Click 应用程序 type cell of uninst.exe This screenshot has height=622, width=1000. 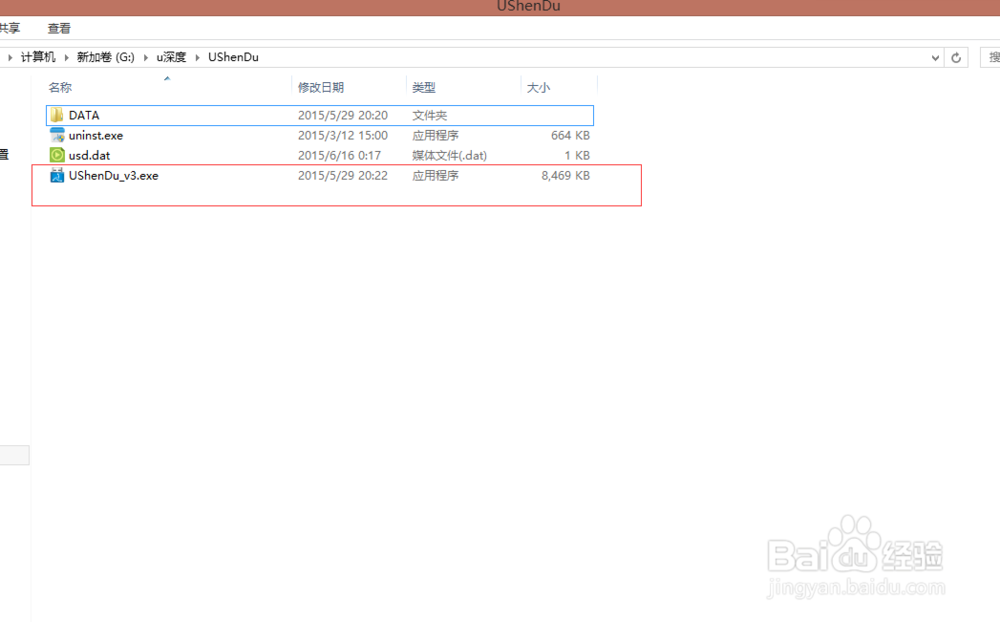click(436, 135)
